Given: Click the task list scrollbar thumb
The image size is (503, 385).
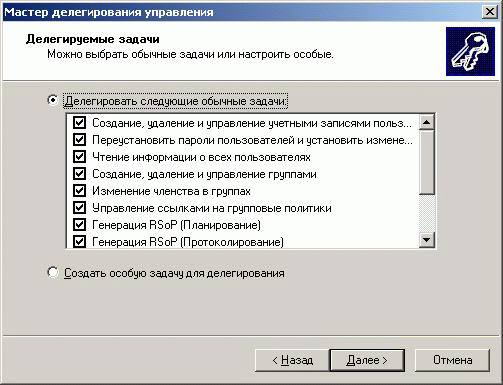Looking at the screenshot, I should pyautogui.click(x=426, y=162).
